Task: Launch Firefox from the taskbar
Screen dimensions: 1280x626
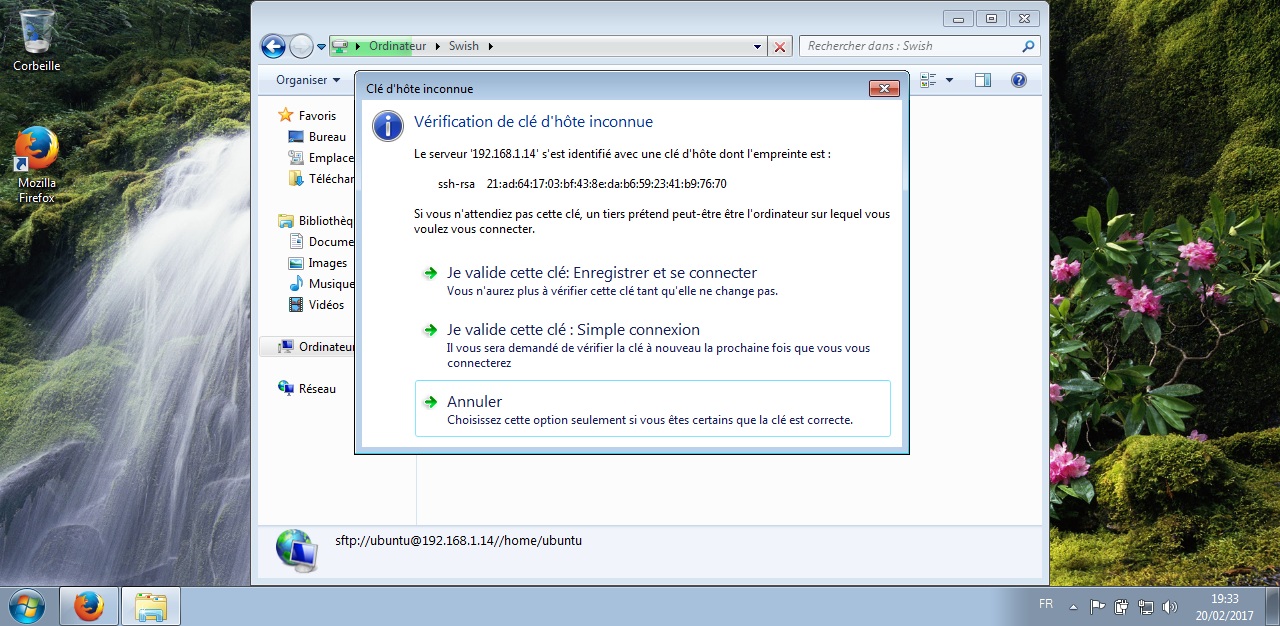Action: tap(89, 606)
